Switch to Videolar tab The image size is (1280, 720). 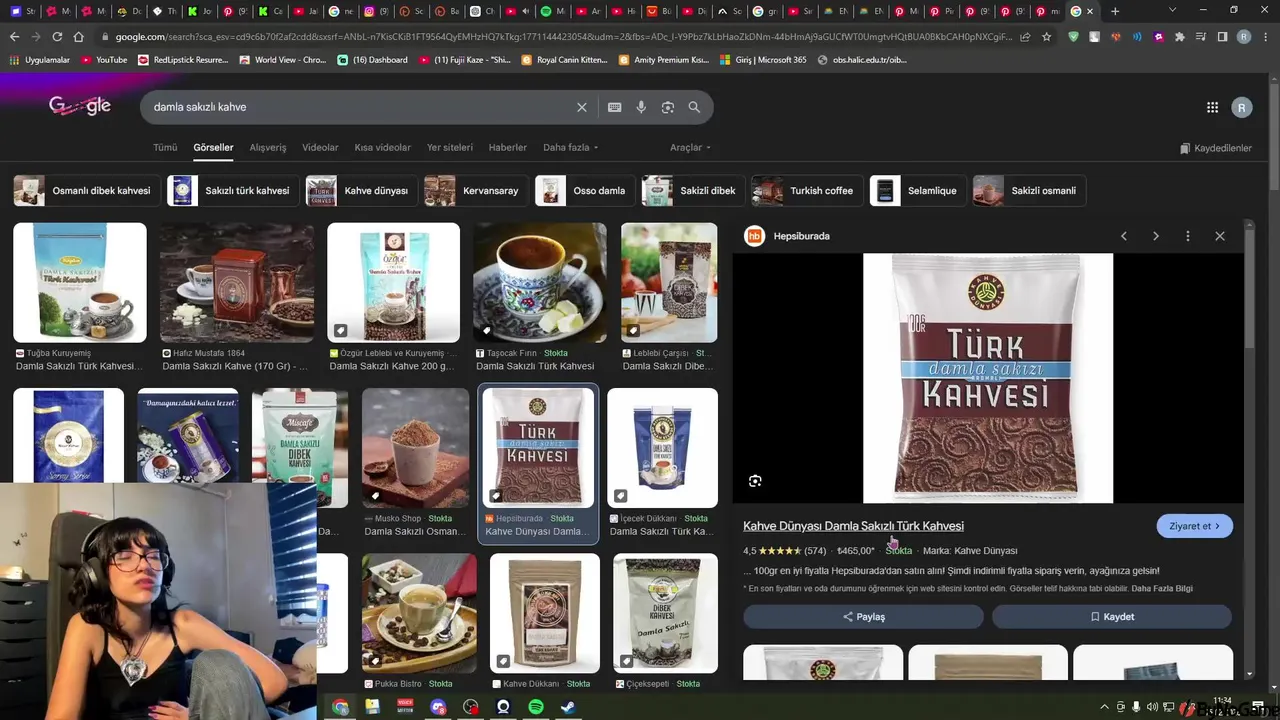320,147
